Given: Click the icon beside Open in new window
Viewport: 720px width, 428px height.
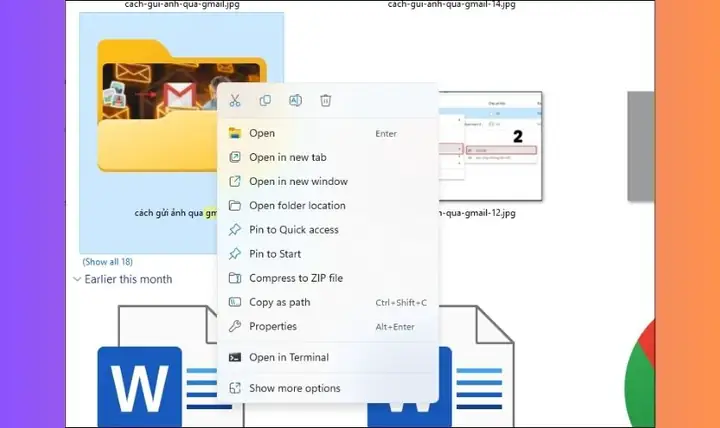Looking at the screenshot, I should coord(235,181).
